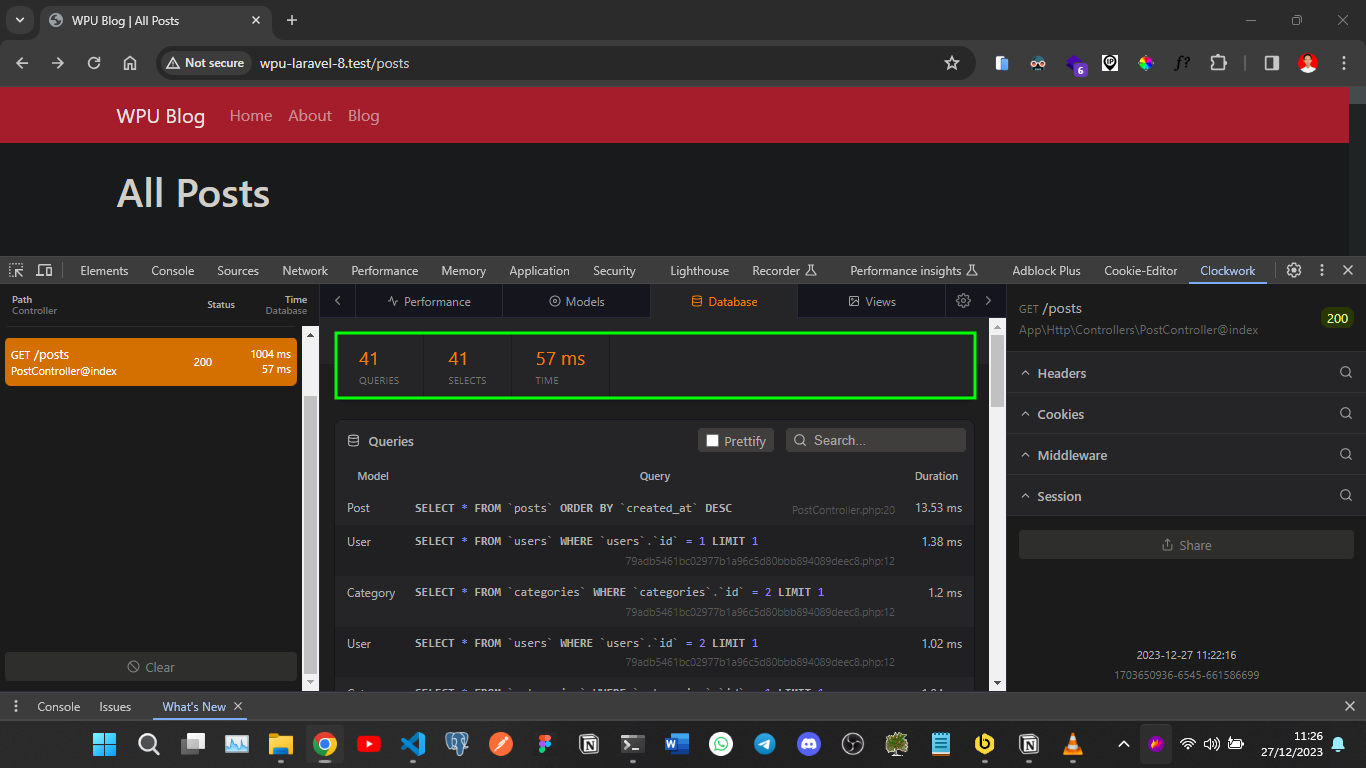Reload the current page
This screenshot has width=1366, height=768.
click(x=94, y=62)
